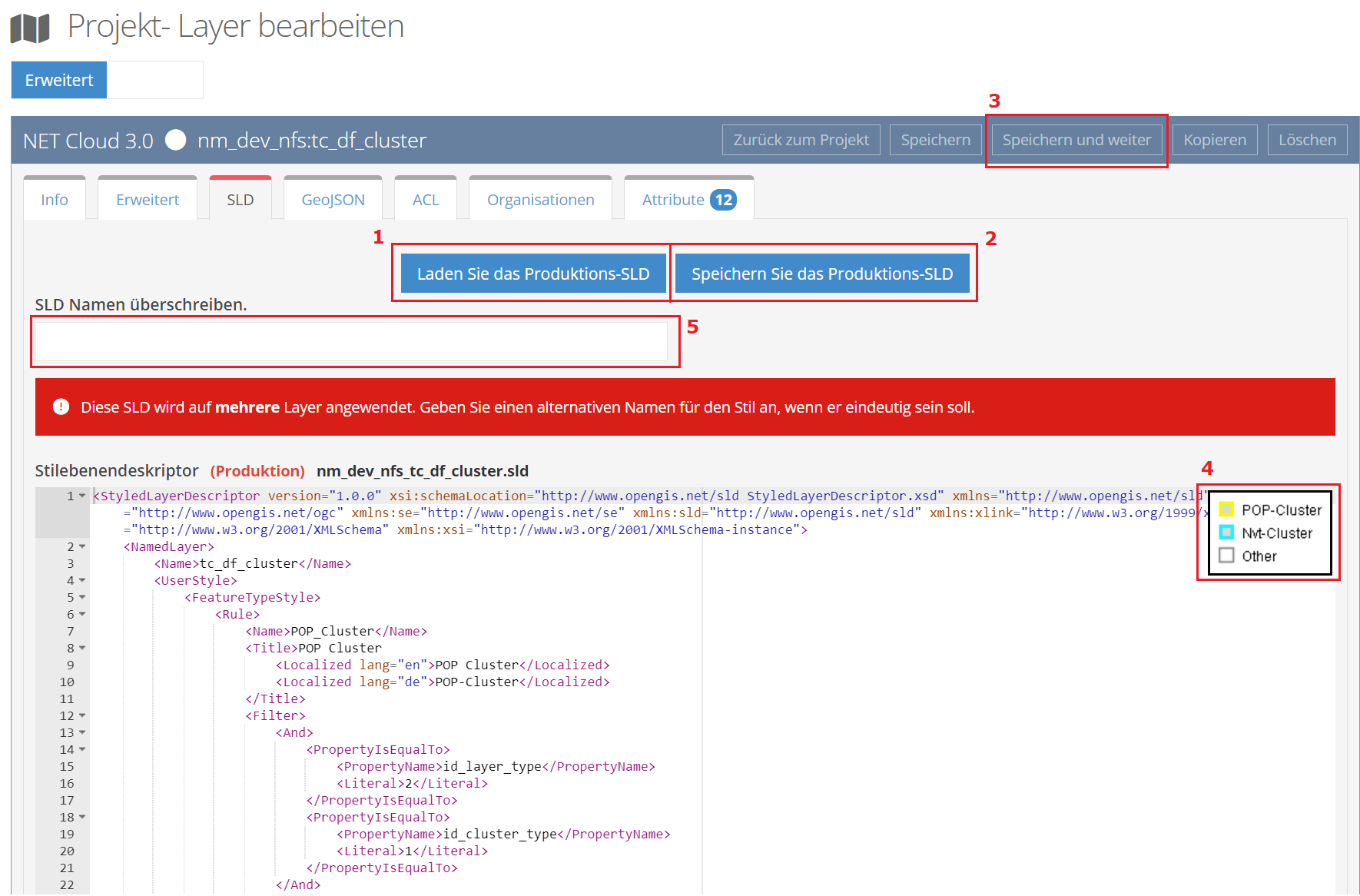Open the ACL tab

tap(426, 200)
